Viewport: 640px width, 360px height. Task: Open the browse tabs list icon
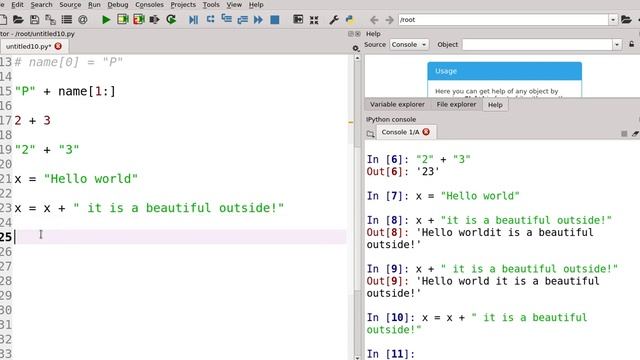click(67, 19)
